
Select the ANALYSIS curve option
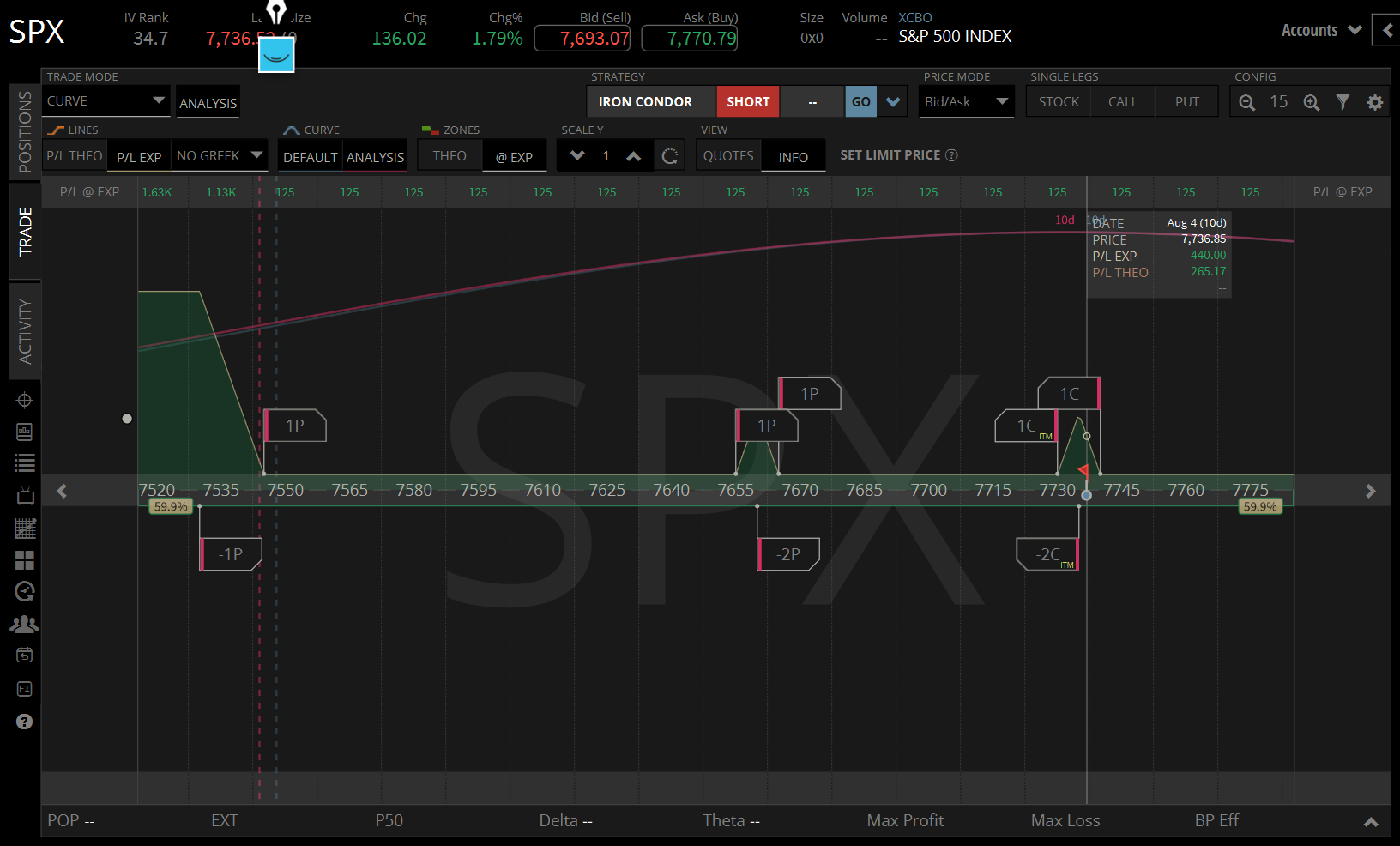click(x=375, y=157)
